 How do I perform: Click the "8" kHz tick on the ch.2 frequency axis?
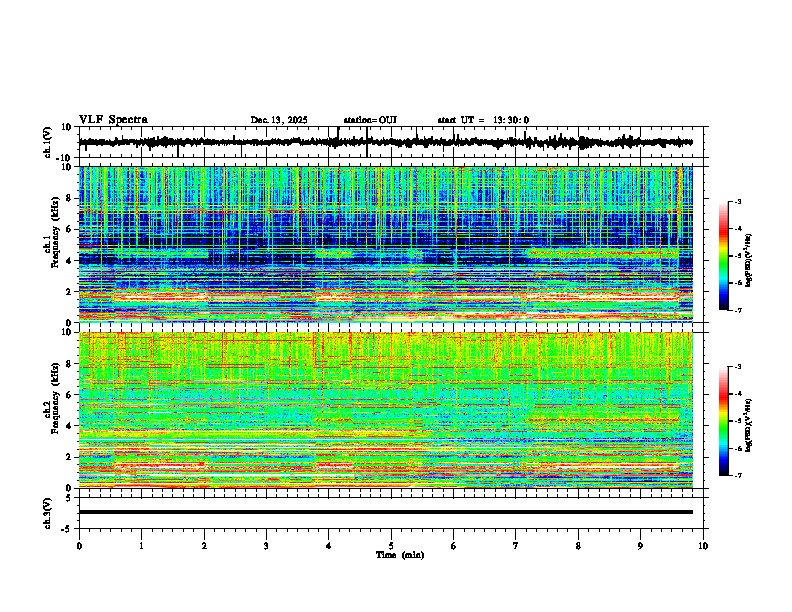click(x=70, y=364)
